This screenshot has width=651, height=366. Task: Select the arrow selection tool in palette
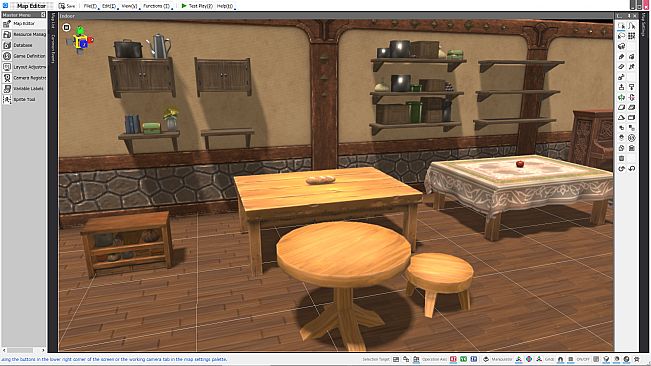[621, 26]
